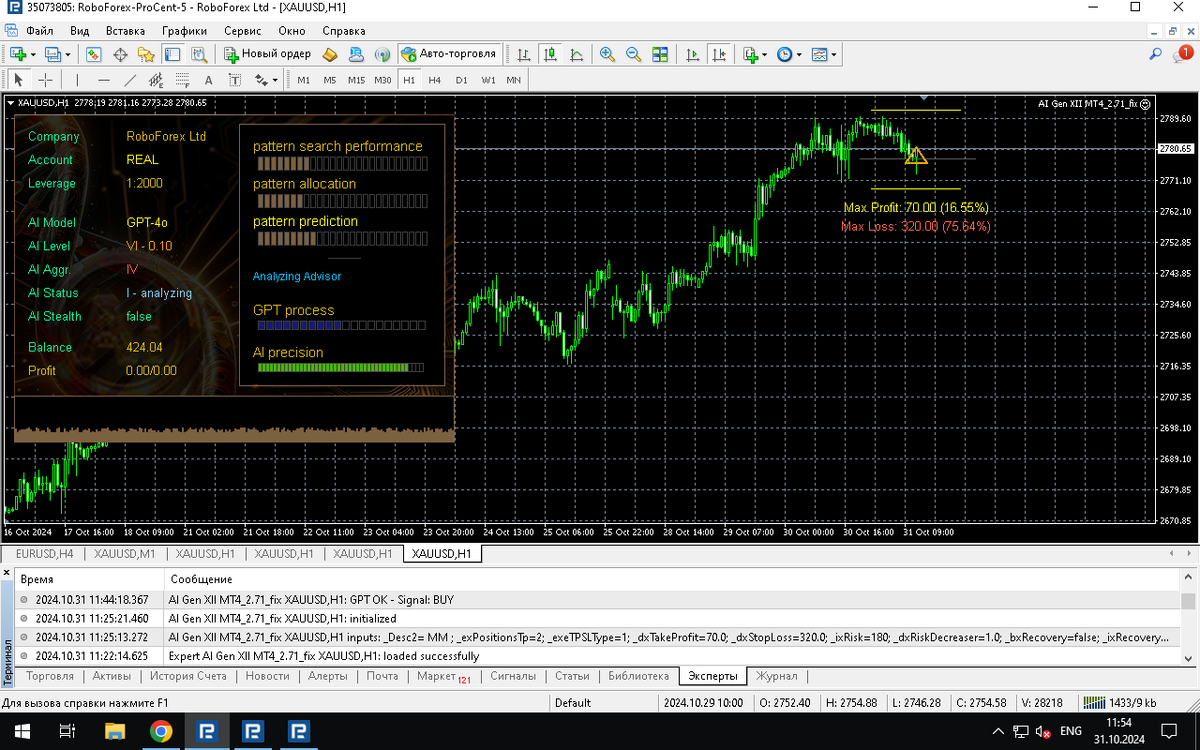Select the 'GPT OK - Signal: BUY' log row
1200x750 pixels.
coord(598,599)
